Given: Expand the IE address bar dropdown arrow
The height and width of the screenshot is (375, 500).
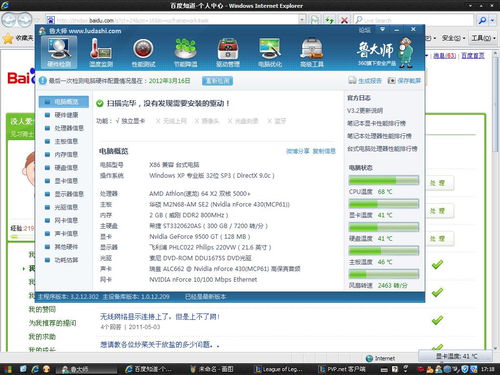Looking at the screenshot, I should coord(302,20).
